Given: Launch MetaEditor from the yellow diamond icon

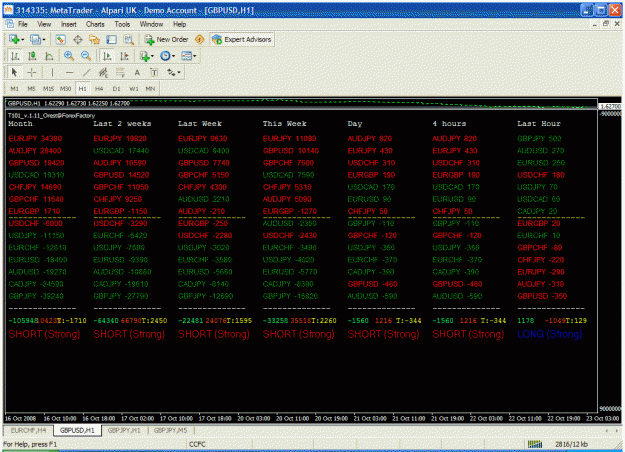Looking at the screenshot, I should (x=200, y=39).
